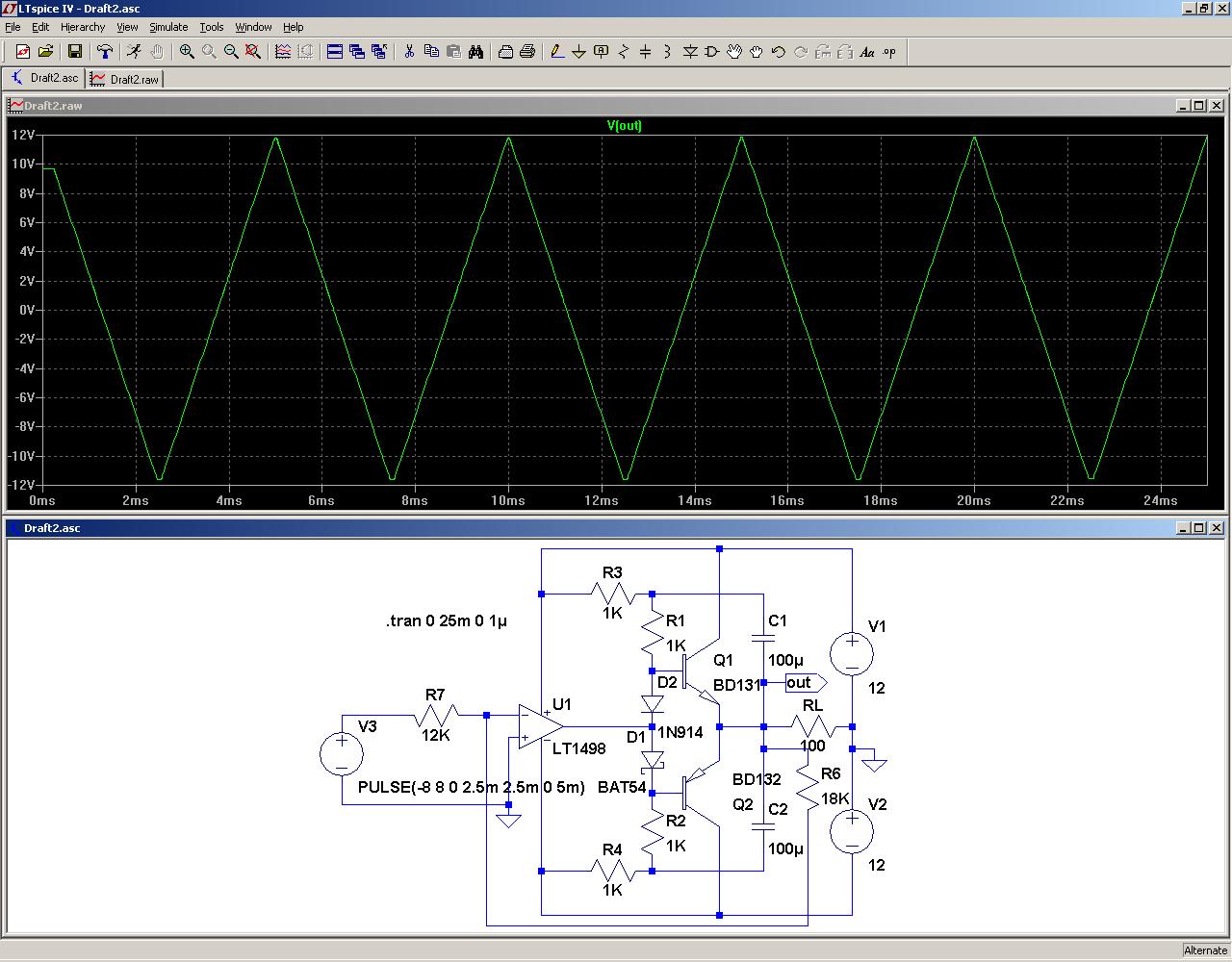Click the Cut scissors icon

pyautogui.click(x=408, y=52)
